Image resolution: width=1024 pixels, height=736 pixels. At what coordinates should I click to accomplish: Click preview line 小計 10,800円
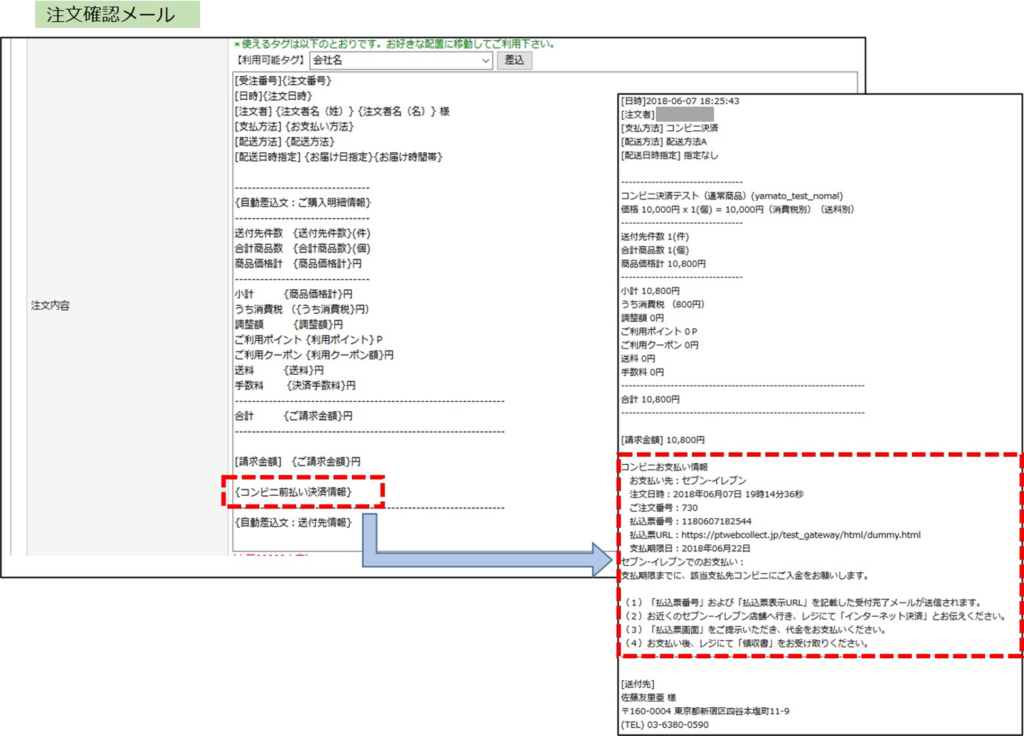(650, 291)
